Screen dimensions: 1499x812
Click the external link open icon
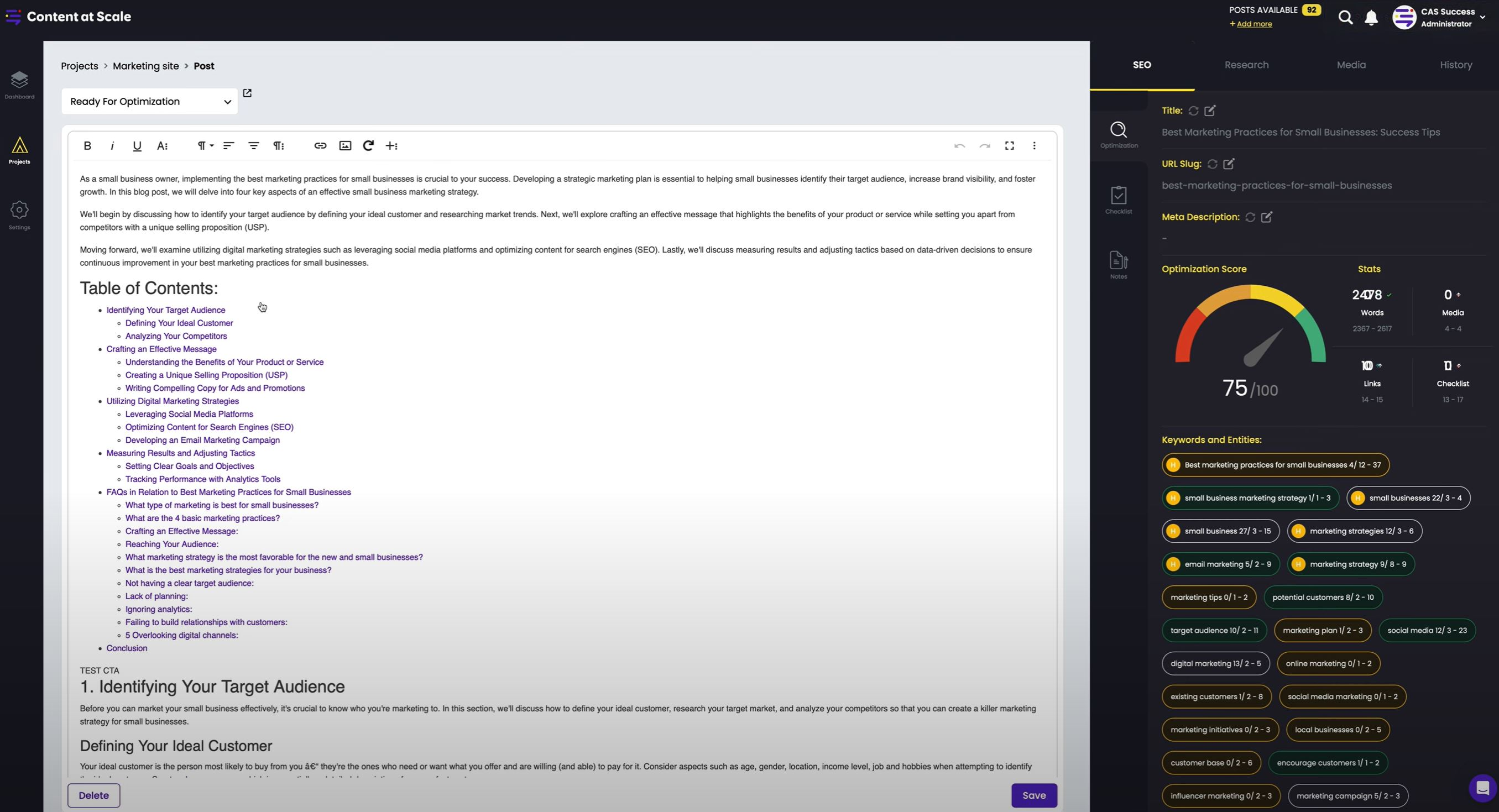(247, 93)
